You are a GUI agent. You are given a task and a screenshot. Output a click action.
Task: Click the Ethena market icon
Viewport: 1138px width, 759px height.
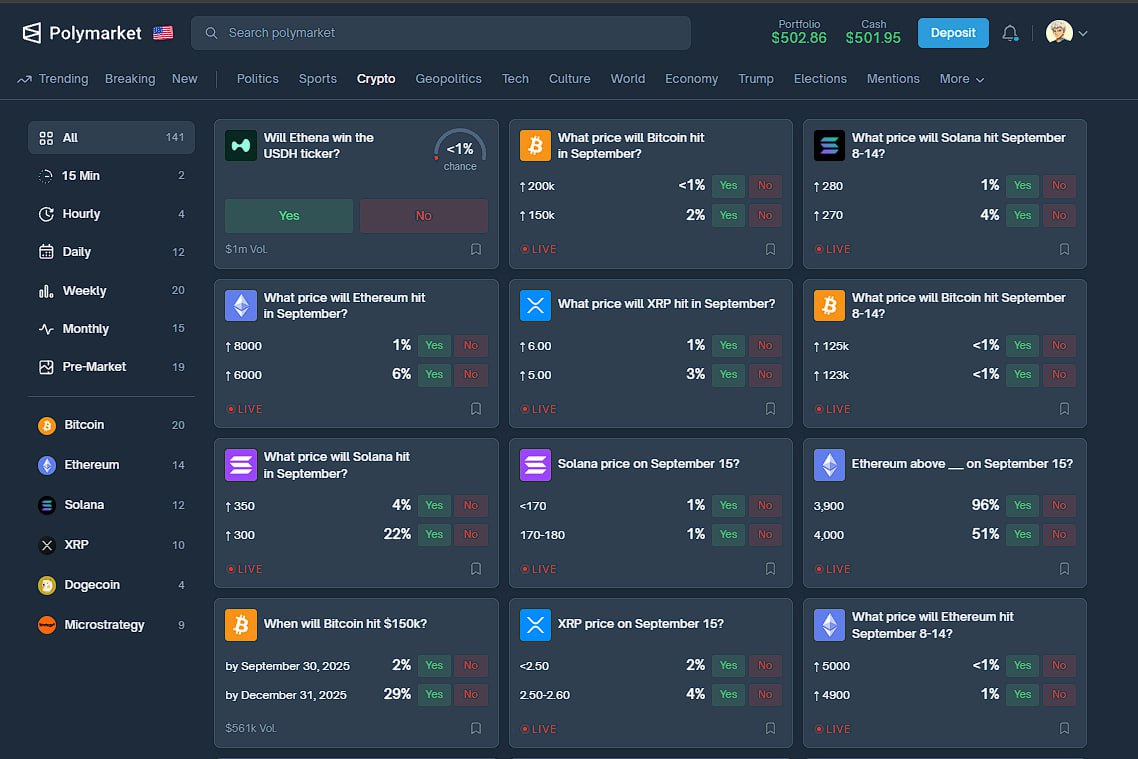[x=241, y=146]
